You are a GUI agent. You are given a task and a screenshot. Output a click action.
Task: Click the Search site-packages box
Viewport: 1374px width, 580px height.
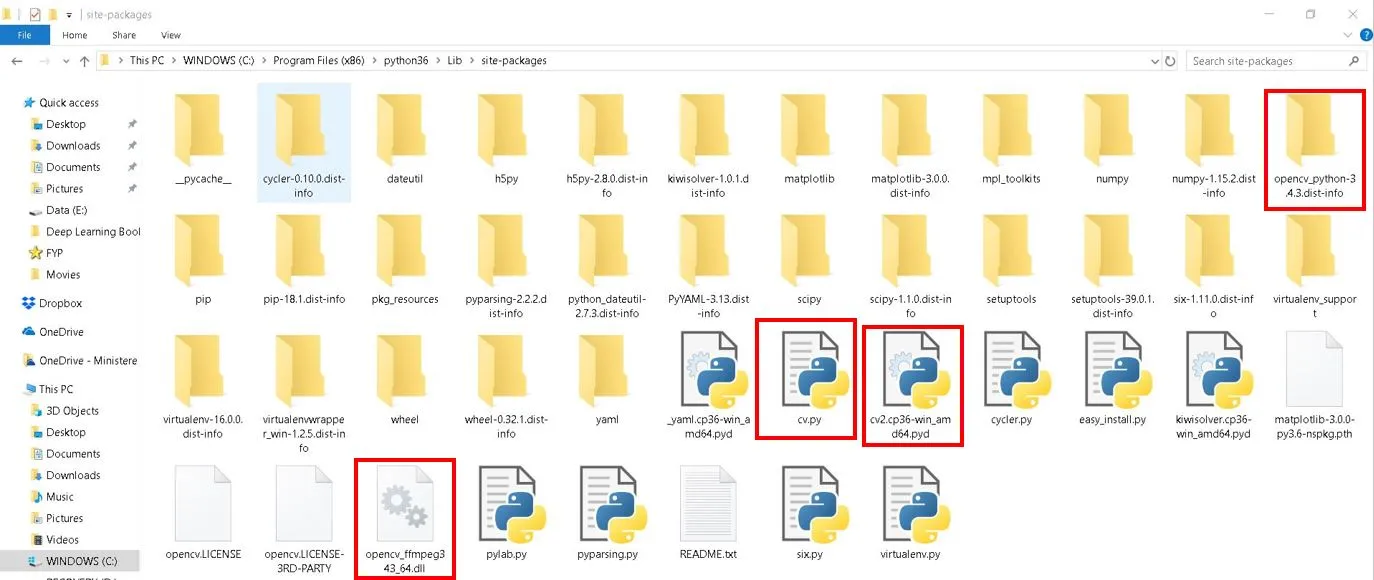[1276, 61]
